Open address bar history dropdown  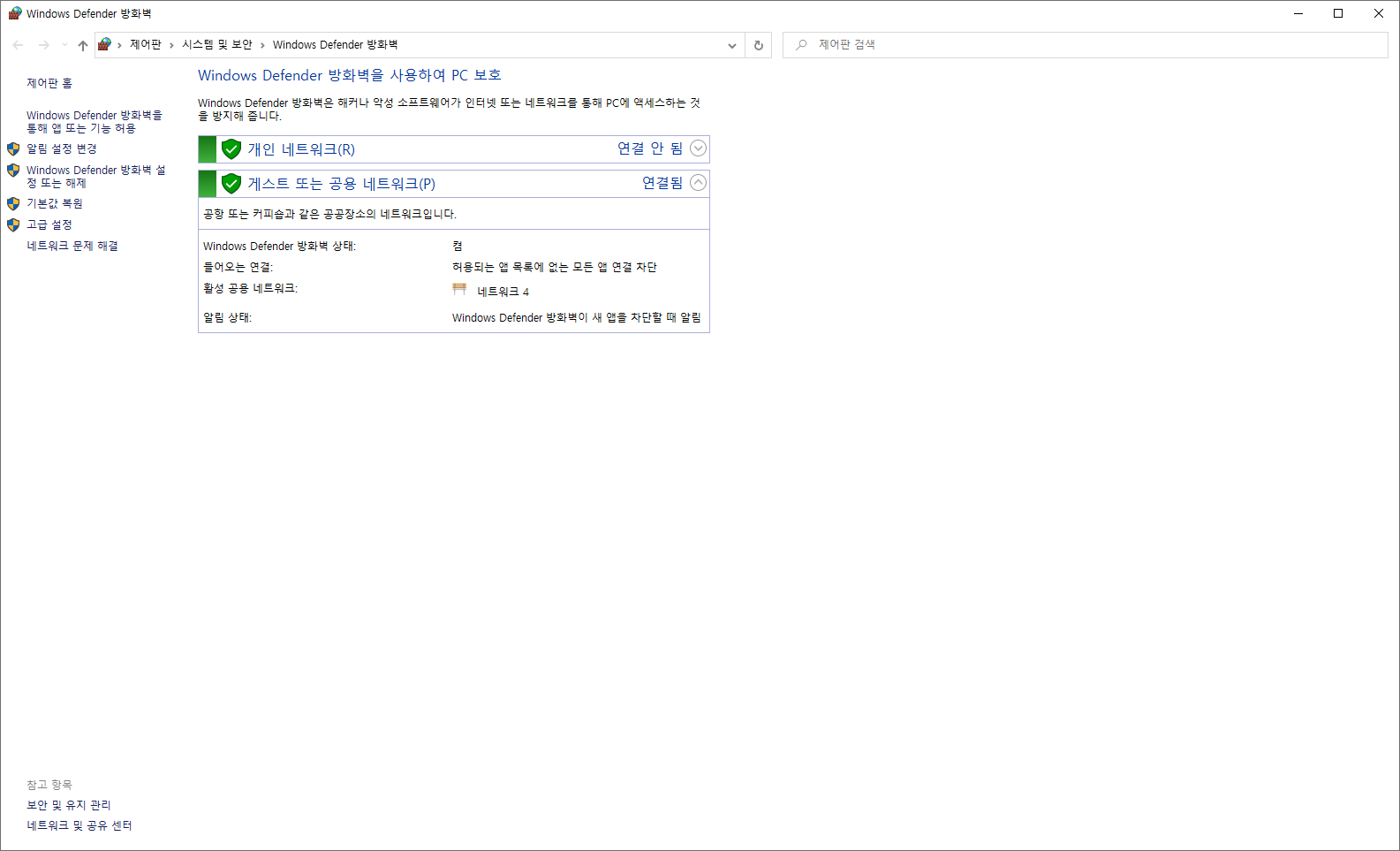pos(732,45)
